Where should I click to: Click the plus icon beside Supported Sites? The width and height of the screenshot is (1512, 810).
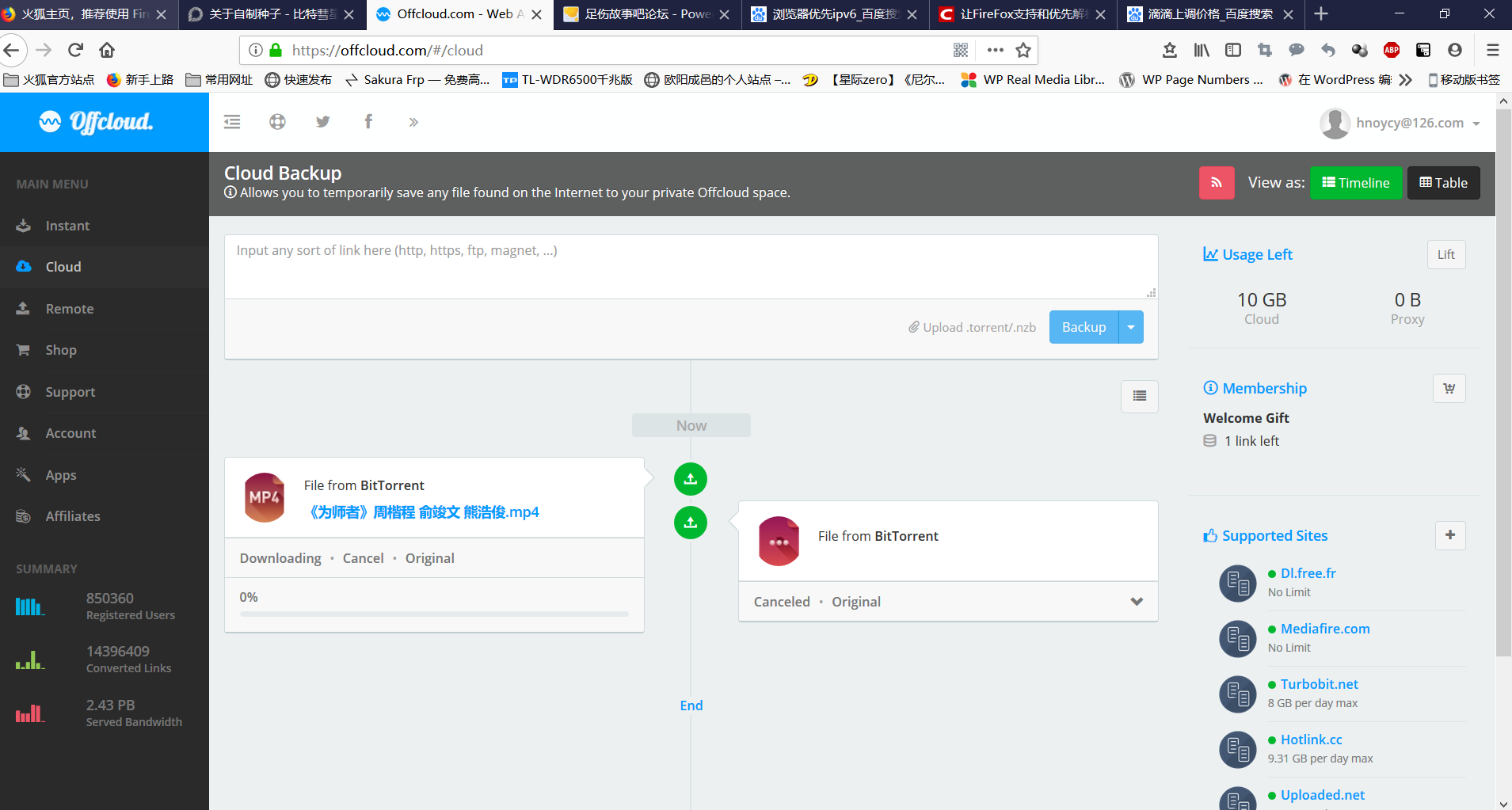pos(1449,535)
